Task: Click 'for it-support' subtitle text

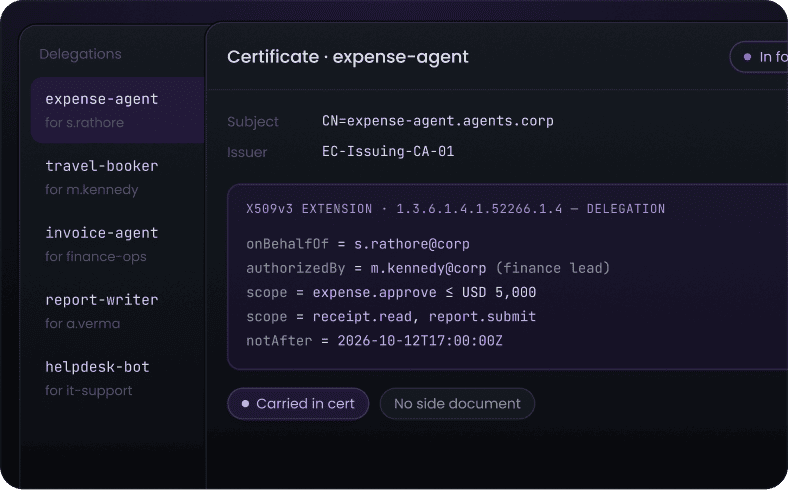Action: click(x=89, y=390)
